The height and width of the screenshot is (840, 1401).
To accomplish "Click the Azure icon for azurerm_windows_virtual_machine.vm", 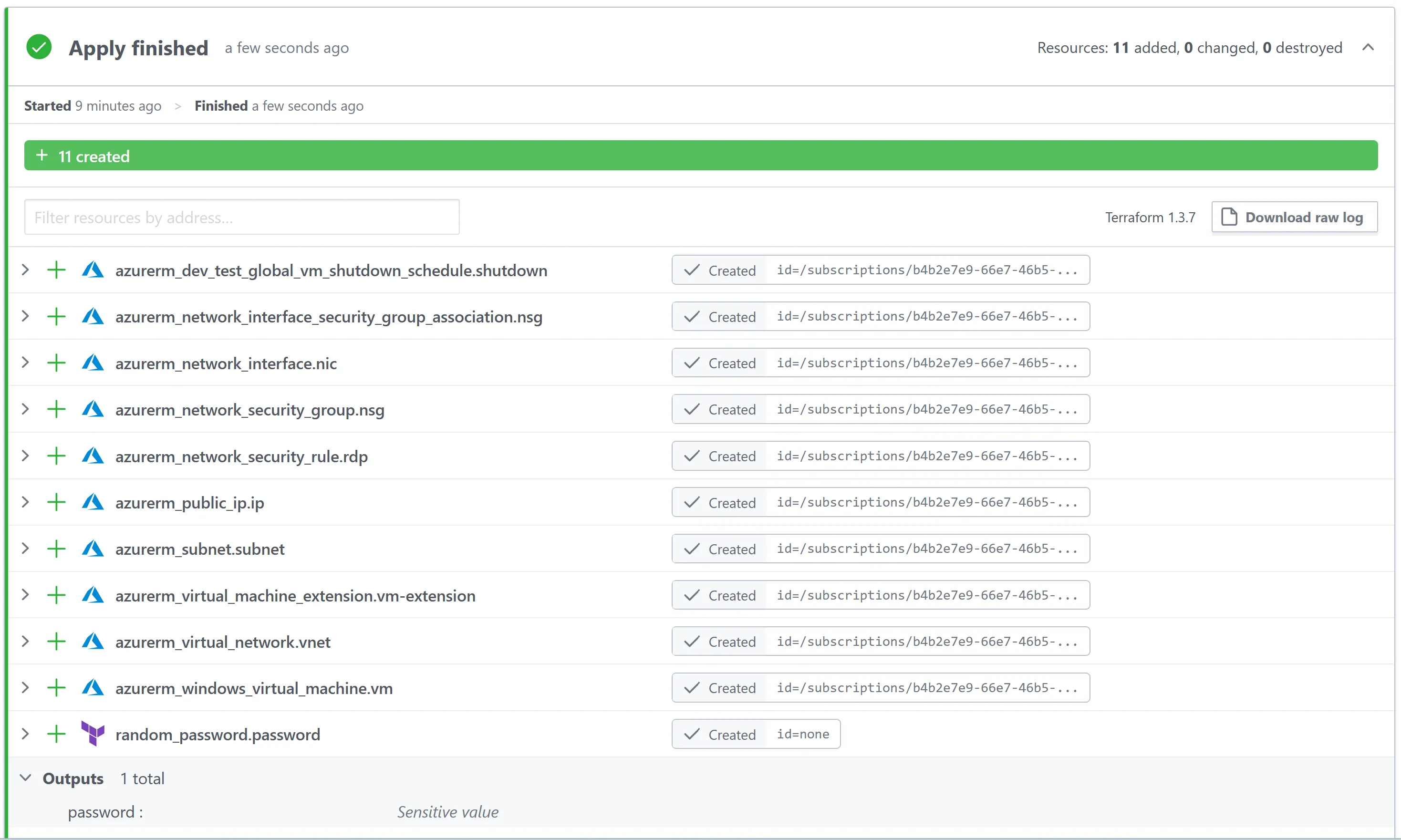I will 93,688.
